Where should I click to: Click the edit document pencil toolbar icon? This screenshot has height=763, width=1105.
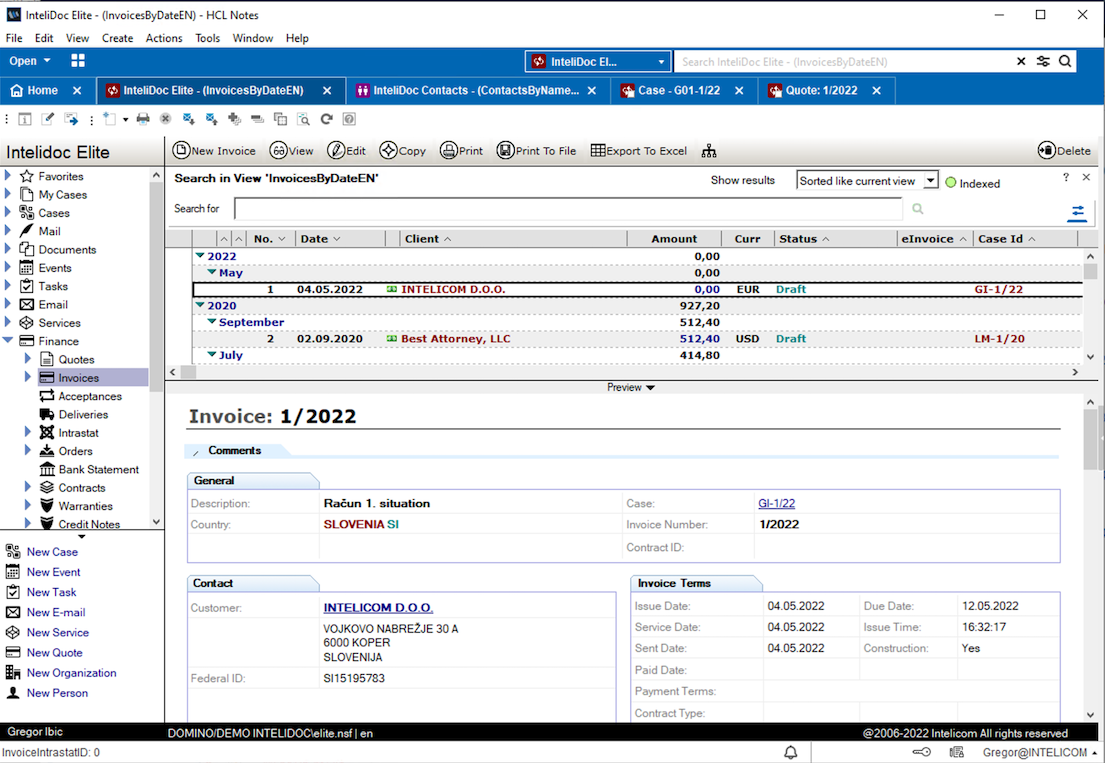(48, 119)
